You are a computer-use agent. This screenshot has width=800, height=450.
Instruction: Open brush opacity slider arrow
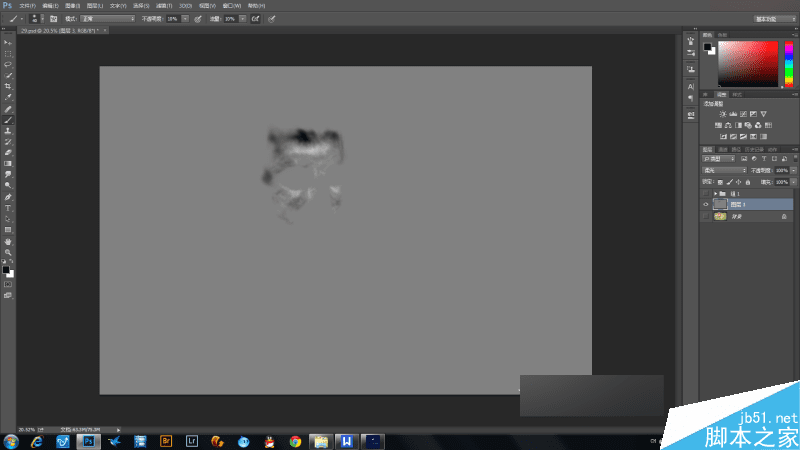(185, 19)
